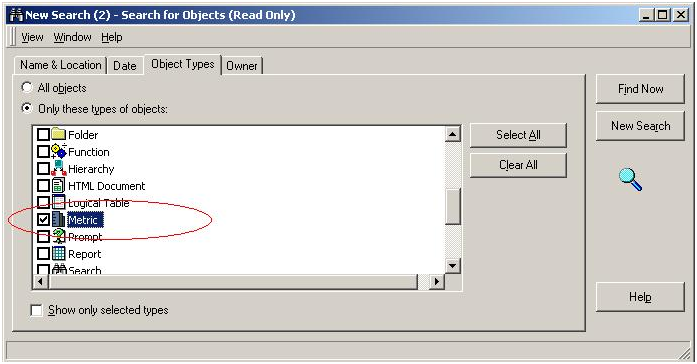Open the View menu
Viewport: 697px width, 364px height.
32,37
